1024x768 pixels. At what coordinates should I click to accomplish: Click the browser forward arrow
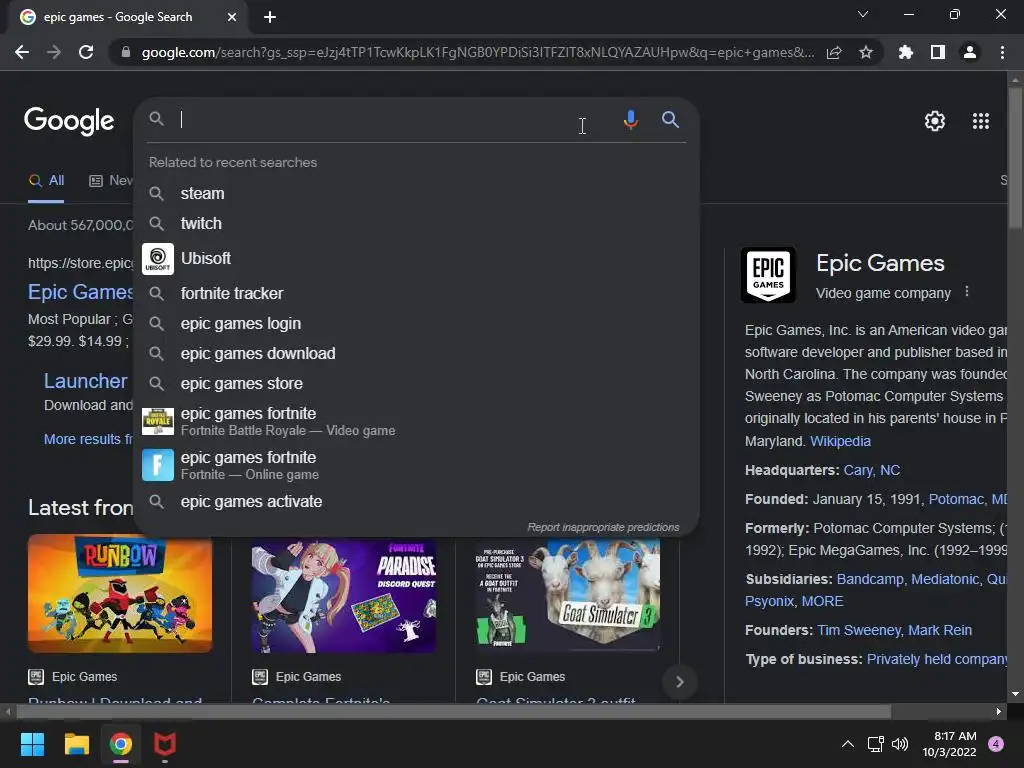(x=54, y=52)
